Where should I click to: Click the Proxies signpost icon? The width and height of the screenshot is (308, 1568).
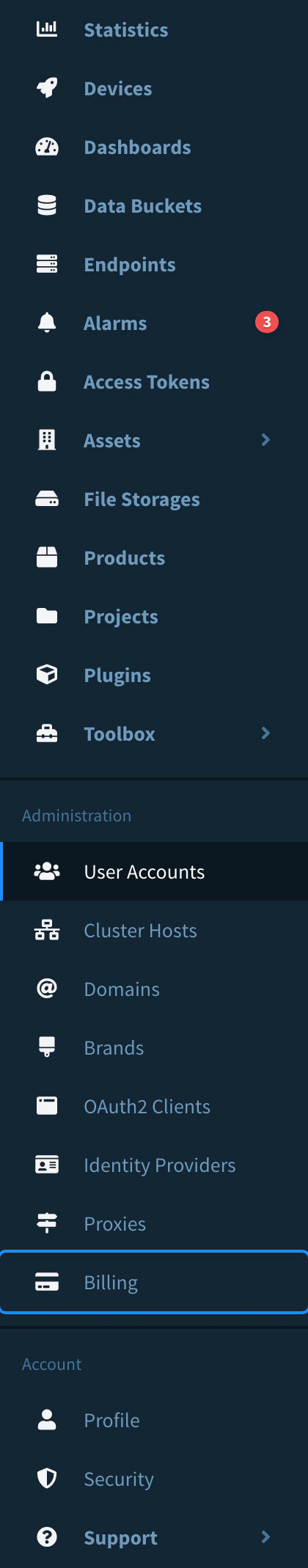pos(47,1223)
